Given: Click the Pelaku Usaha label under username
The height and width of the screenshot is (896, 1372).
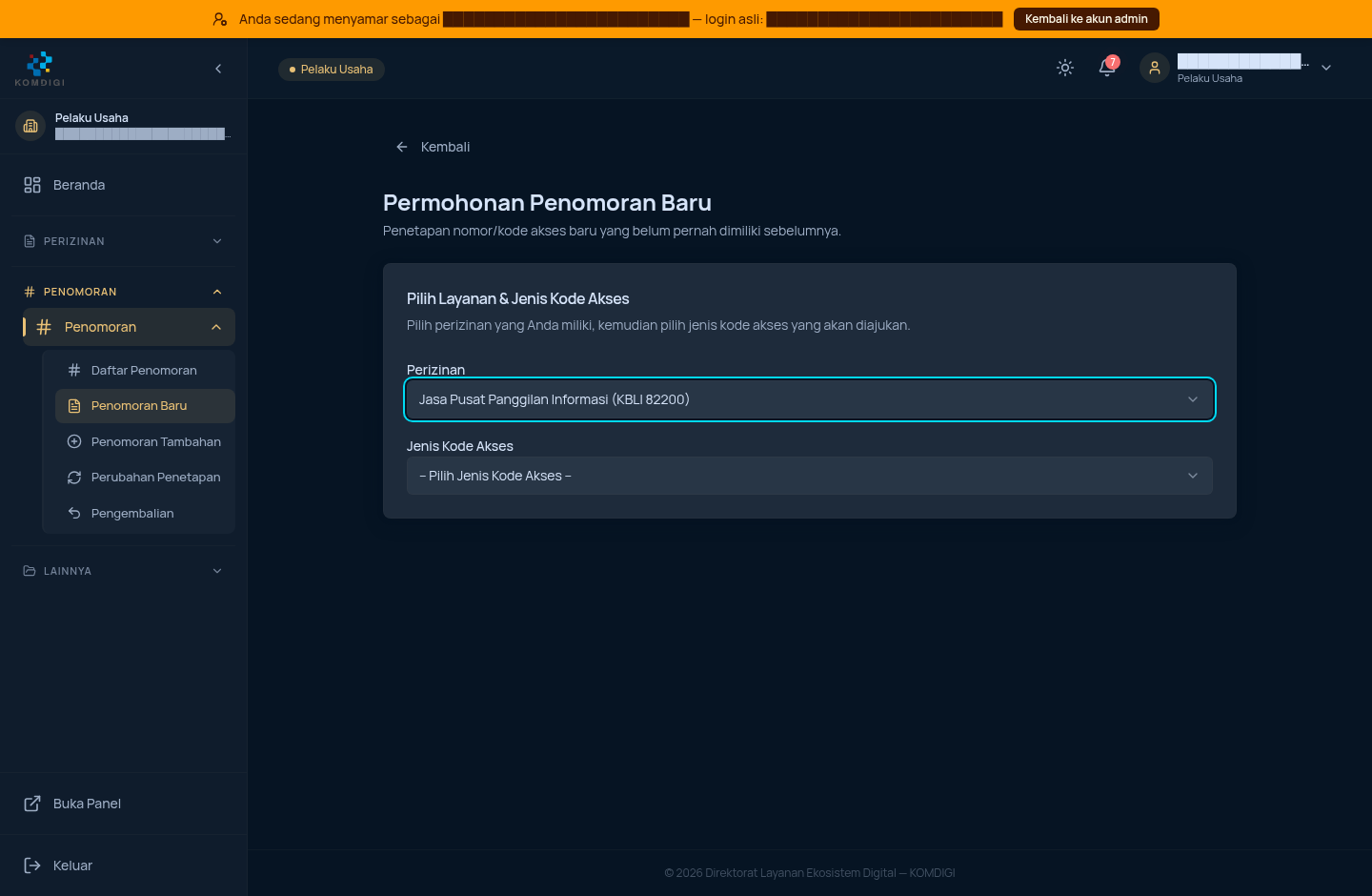Looking at the screenshot, I should click(1210, 78).
